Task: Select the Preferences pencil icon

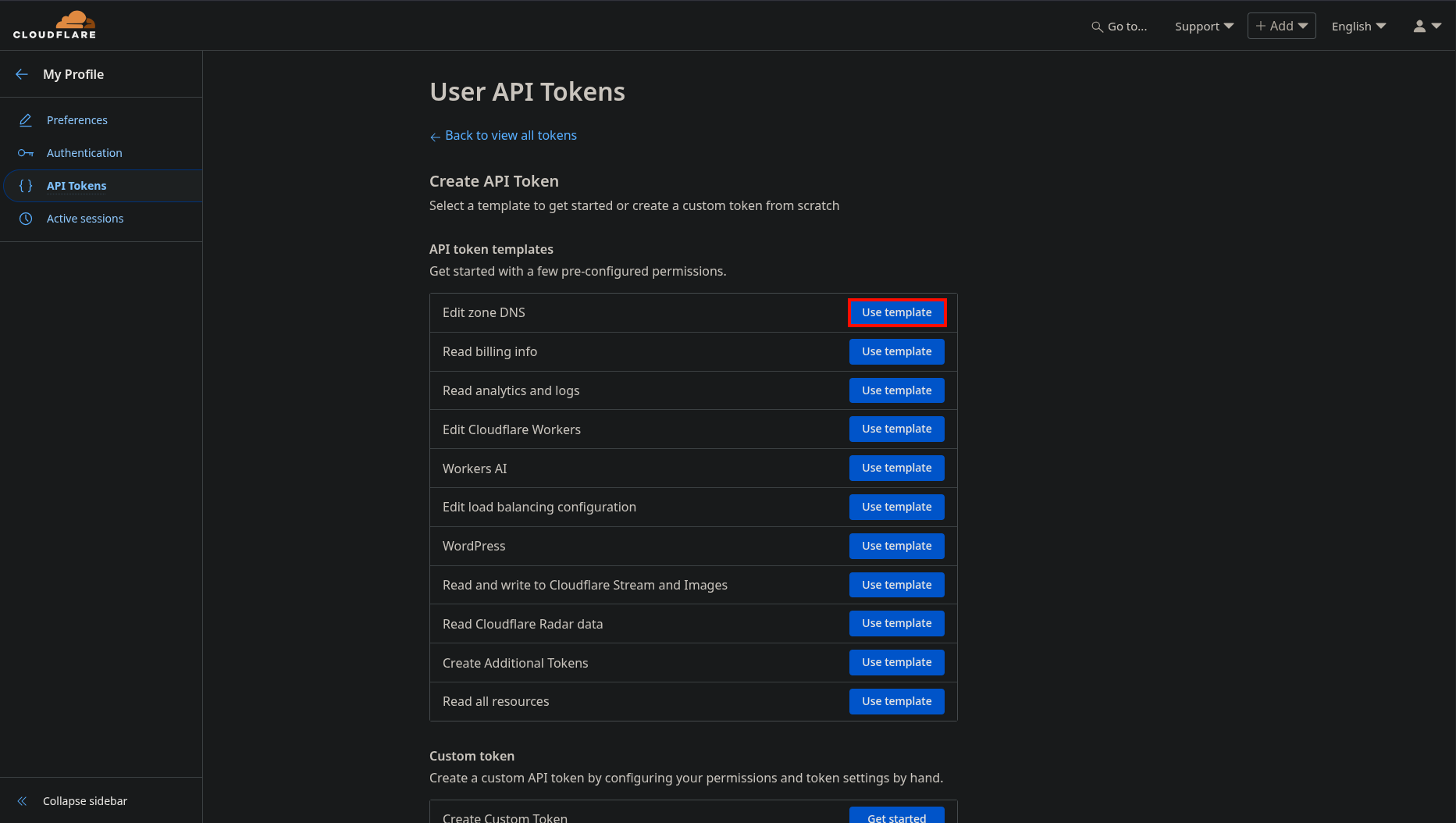Action: click(26, 119)
